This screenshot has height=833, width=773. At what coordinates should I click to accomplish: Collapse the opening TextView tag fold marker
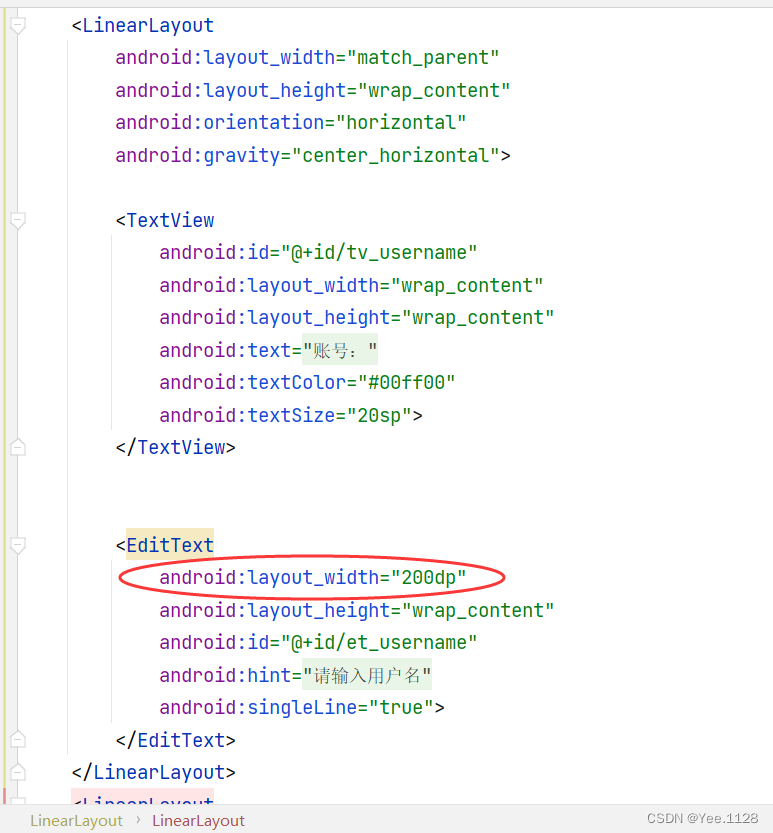18,220
